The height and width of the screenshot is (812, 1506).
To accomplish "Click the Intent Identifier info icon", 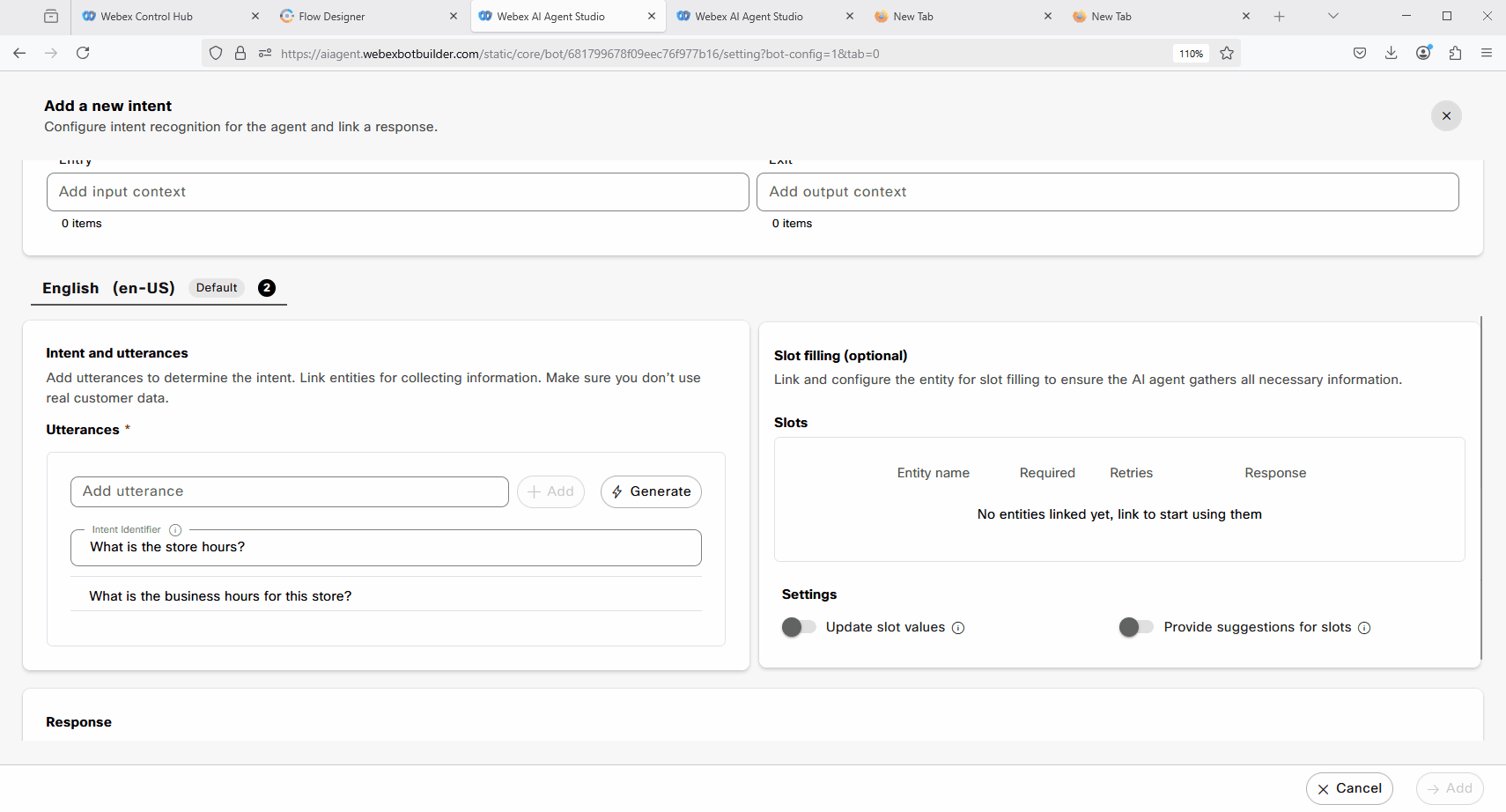I will (175, 530).
